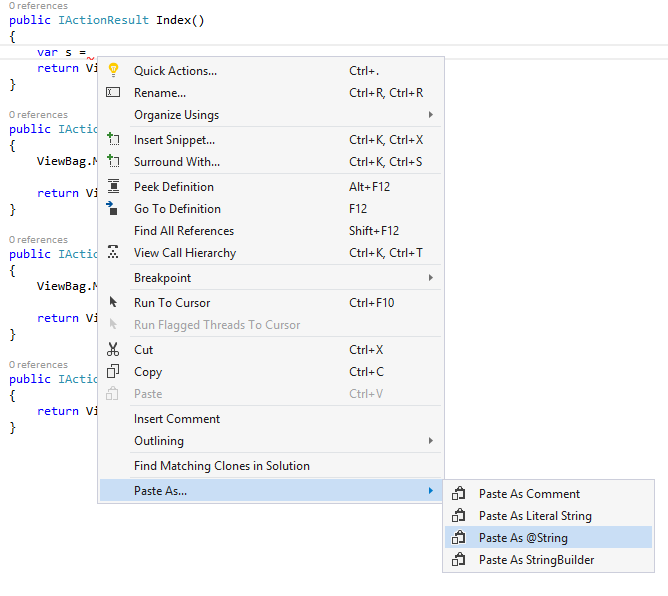Select Insert Snippet... entry

pyautogui.click(x=271, y=140)
